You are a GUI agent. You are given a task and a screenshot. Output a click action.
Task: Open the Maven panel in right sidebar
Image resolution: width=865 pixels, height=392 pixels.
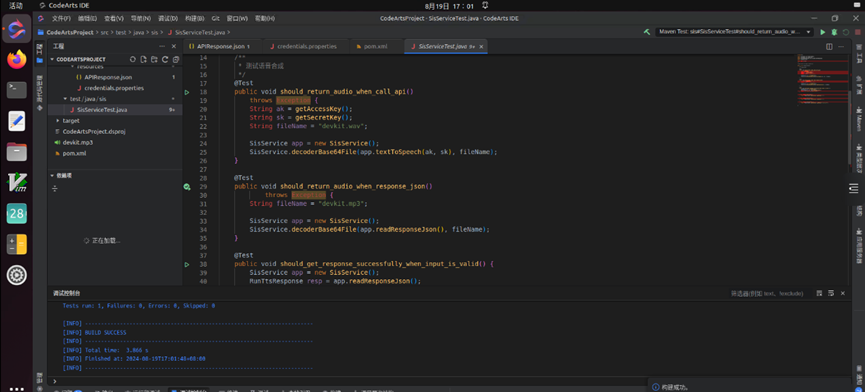point(859,120)
